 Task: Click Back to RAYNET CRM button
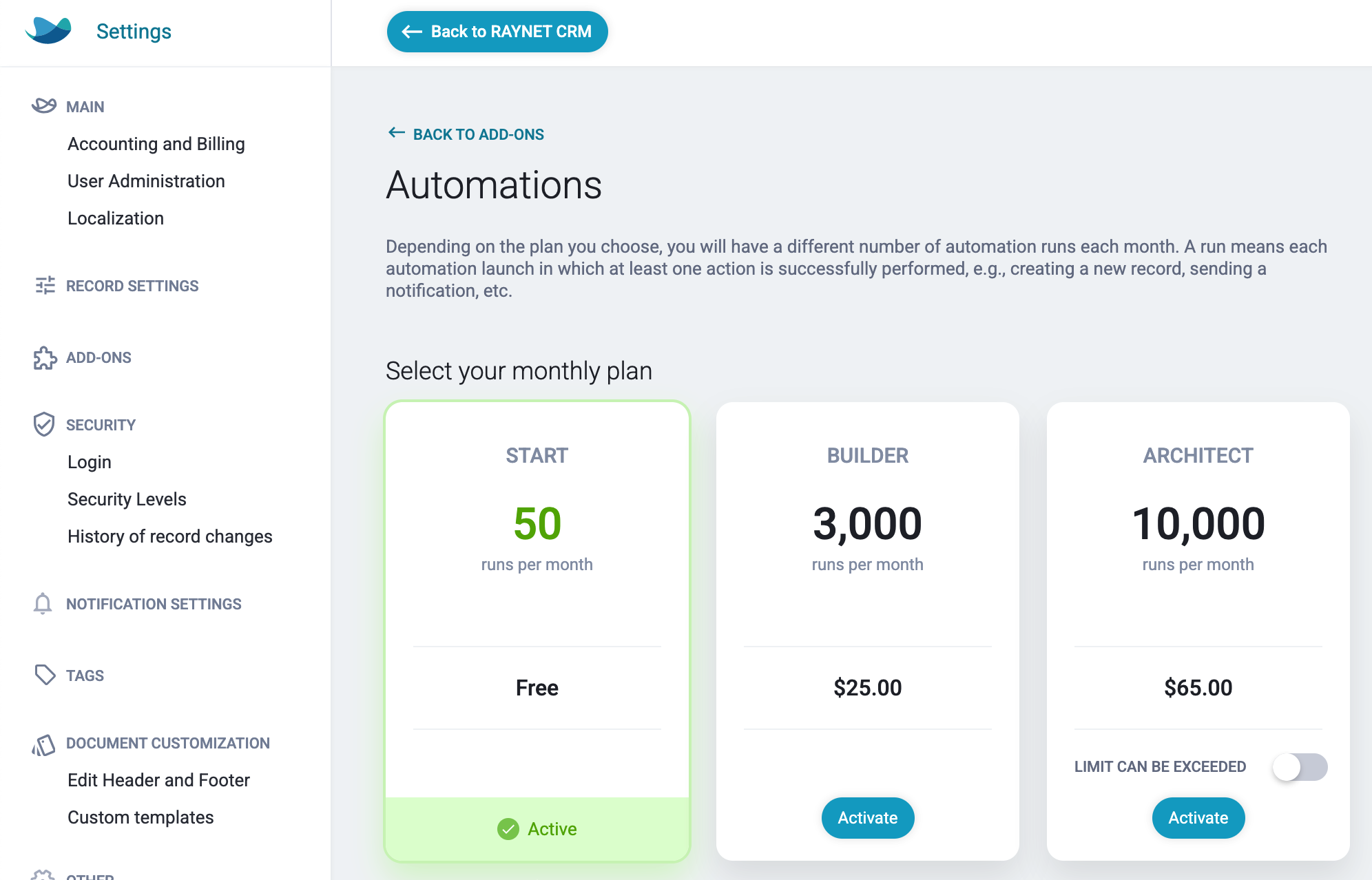pos(497,32)
